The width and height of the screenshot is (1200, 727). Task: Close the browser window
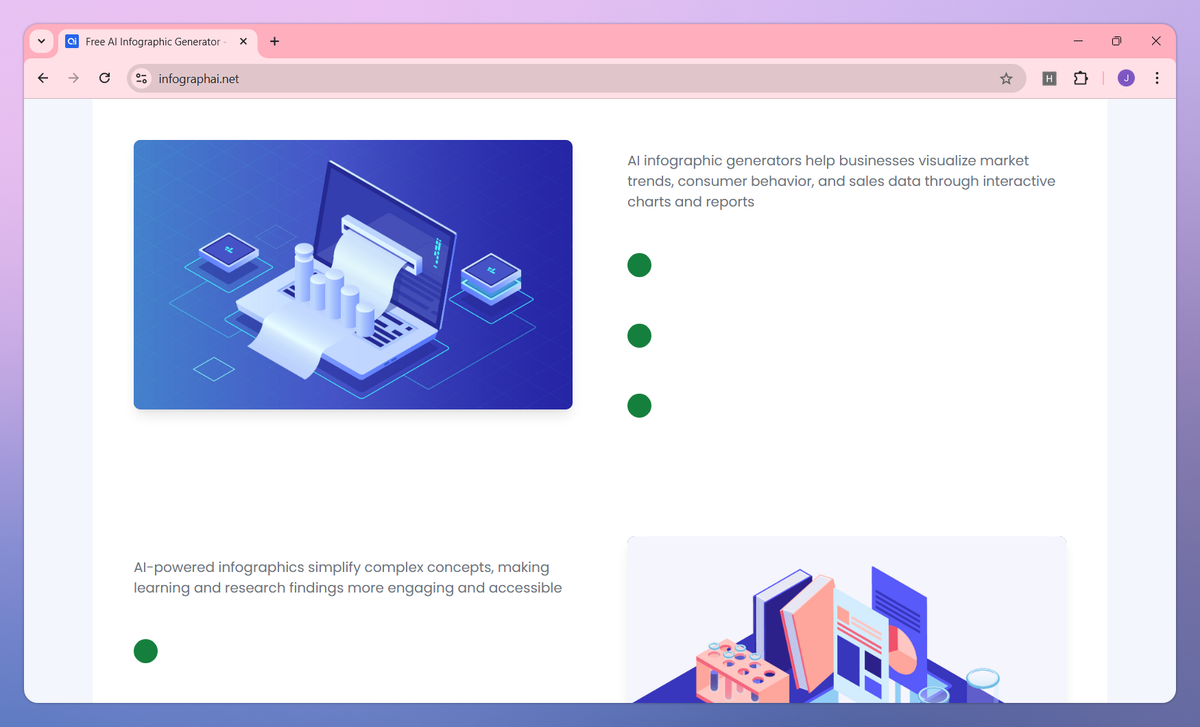[x=1156, y=41]
